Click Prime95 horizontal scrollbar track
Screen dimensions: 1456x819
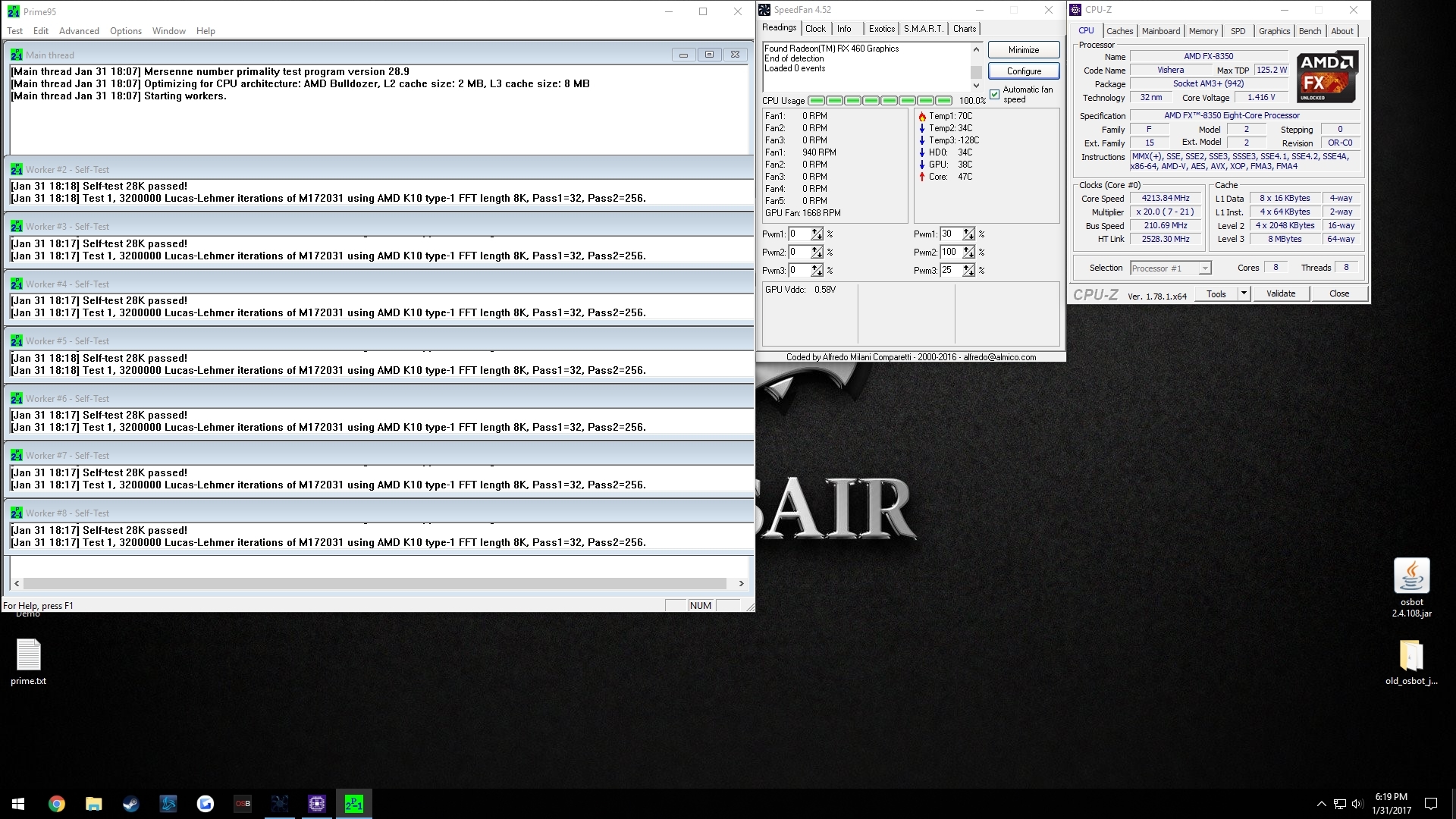(375, 584)
